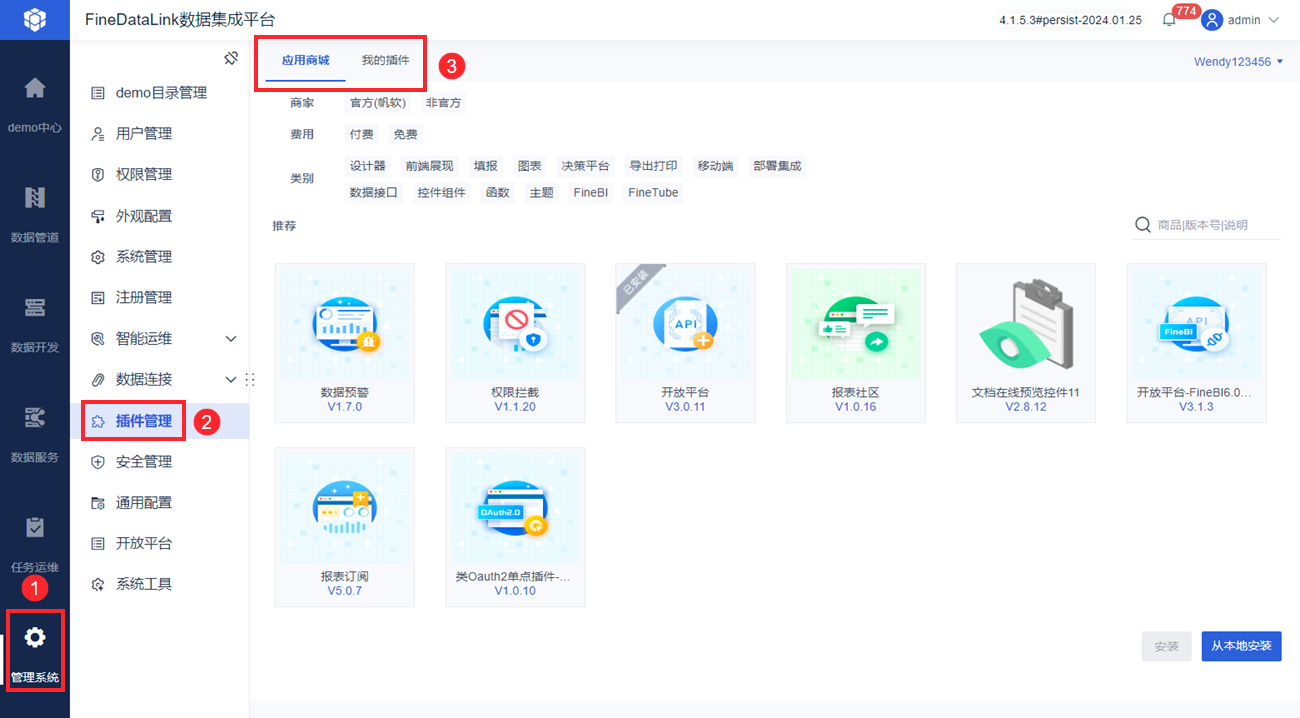Viewport: 1300px width, 718px height.
Task: Open the 数据管道 sidebar icon
Action: 35,198
